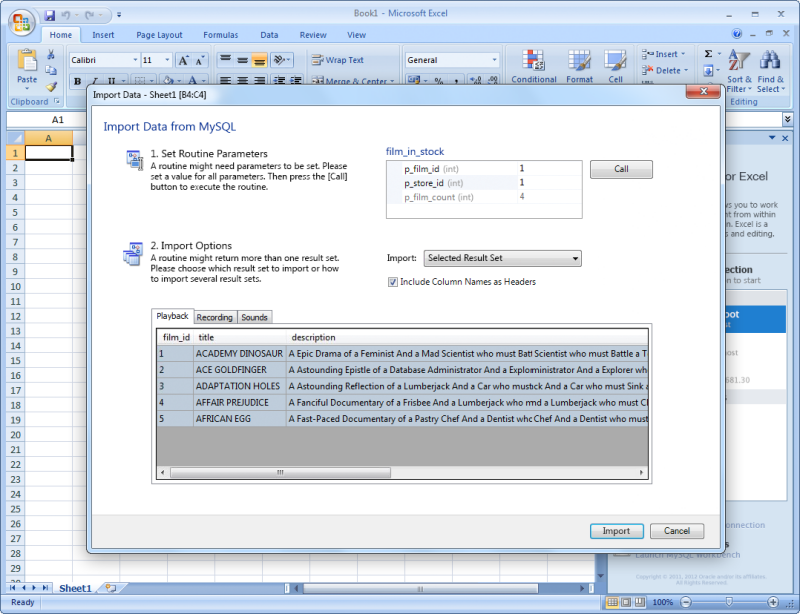Expand the formula bar chevron
This screenshot has width=800, height=614.
point(787,119)
